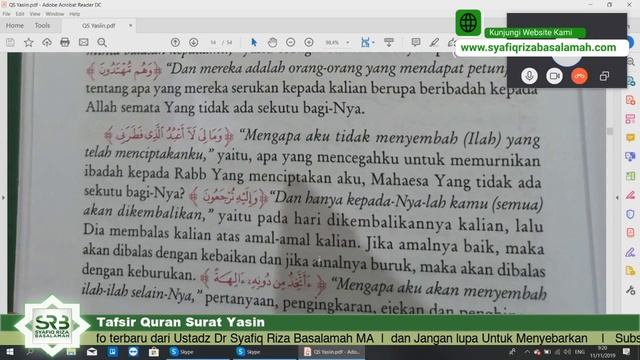Show hidden system tray icons chevron
640x360 pixels.
pos(527,352)
